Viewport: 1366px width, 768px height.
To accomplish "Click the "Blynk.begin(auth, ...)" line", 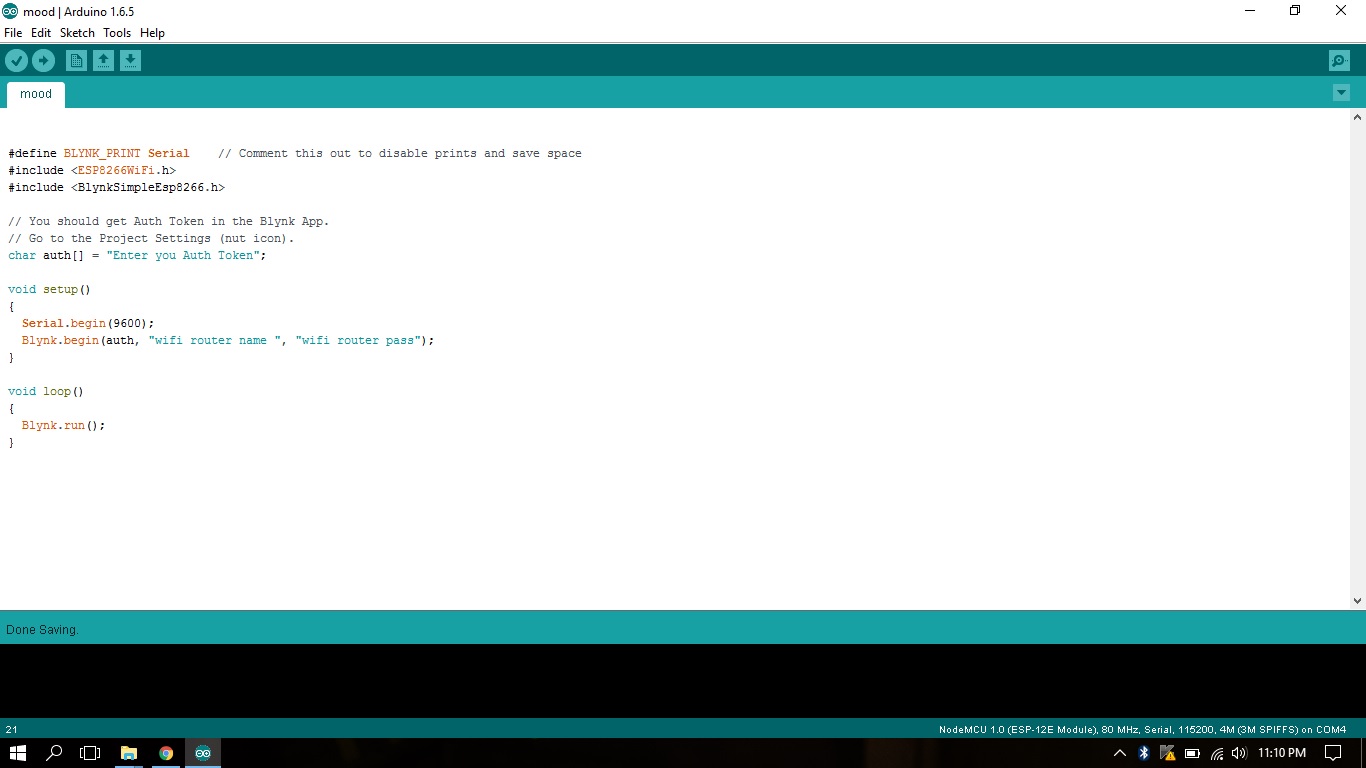I will (x=228, y=340).
